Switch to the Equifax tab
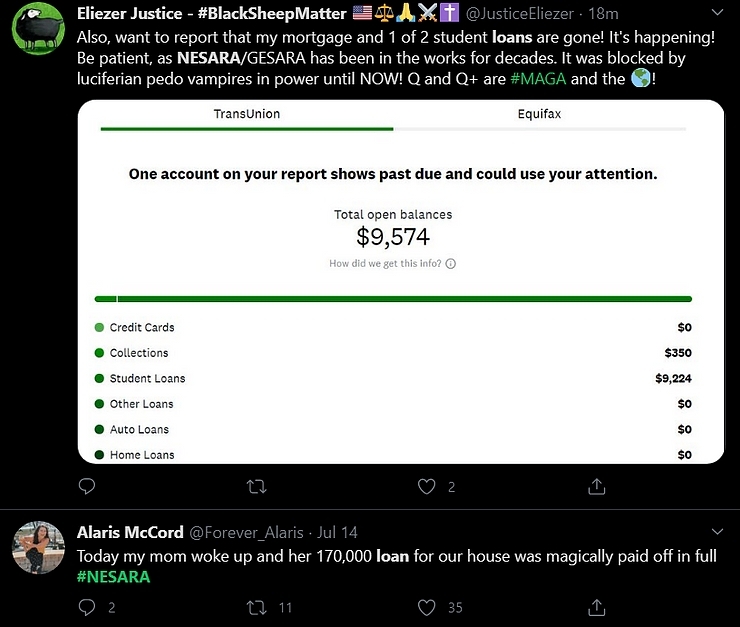Image resolution: width=740 pixels, height=627 pixels. tap(539, 114)
